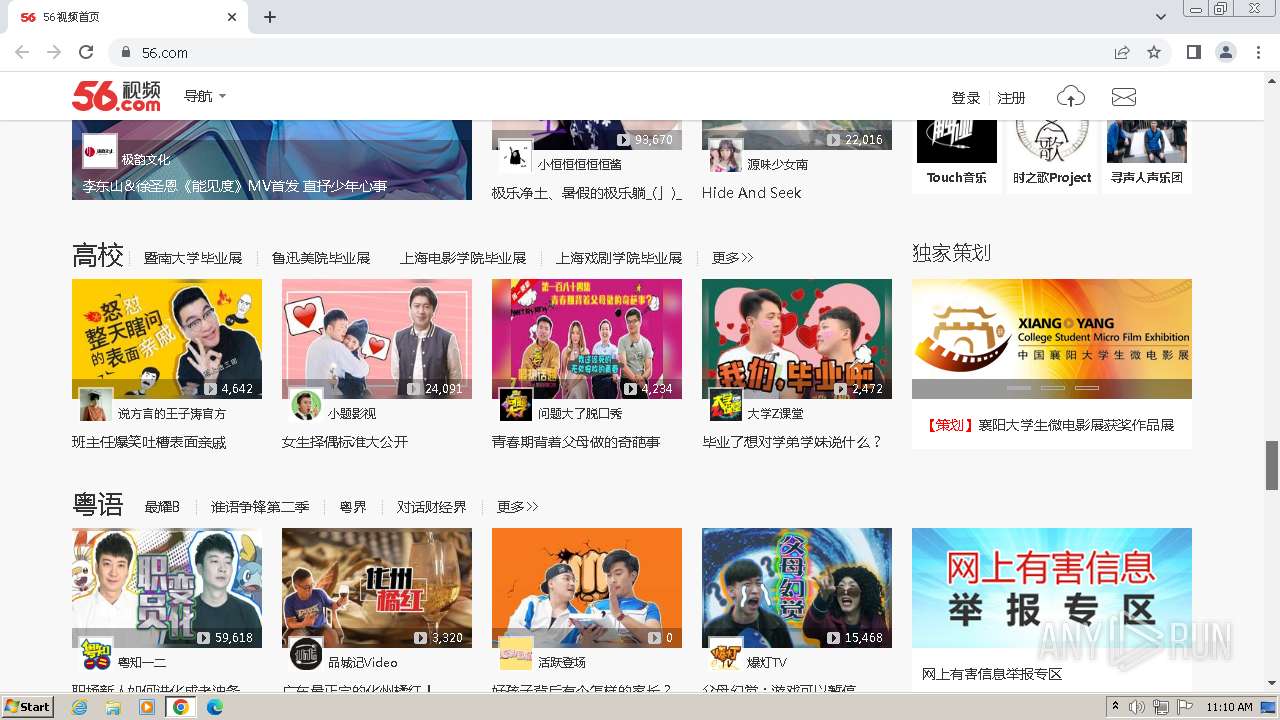Open video 班主任爆笑吐槽表面亲戚

(149, 442)
